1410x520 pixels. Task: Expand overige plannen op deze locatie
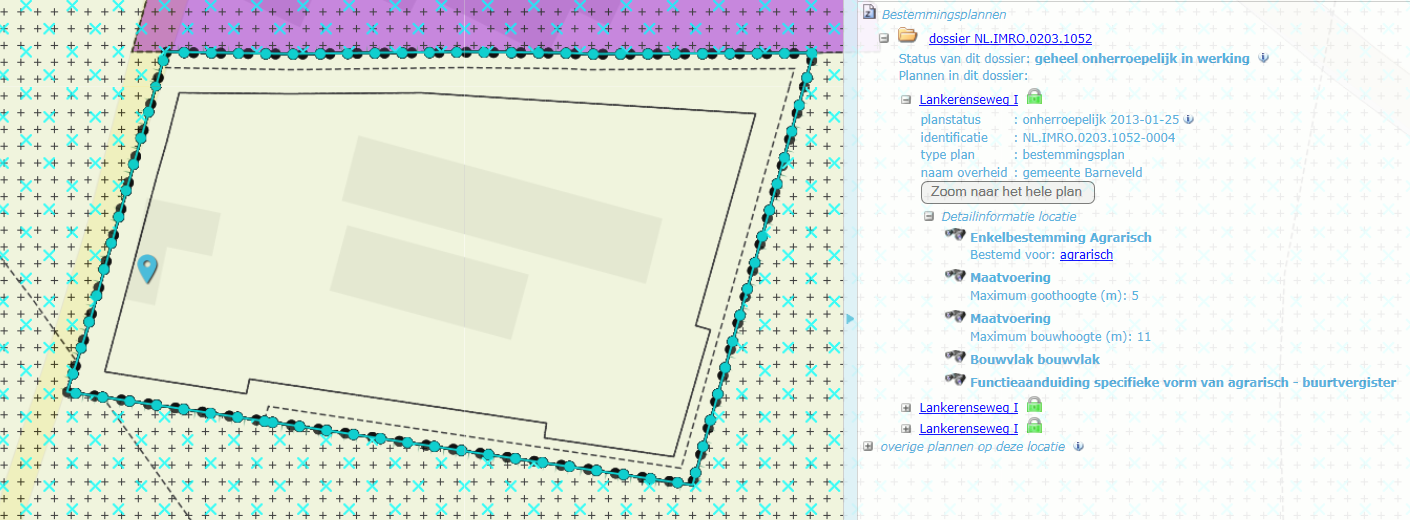point(868,446)
